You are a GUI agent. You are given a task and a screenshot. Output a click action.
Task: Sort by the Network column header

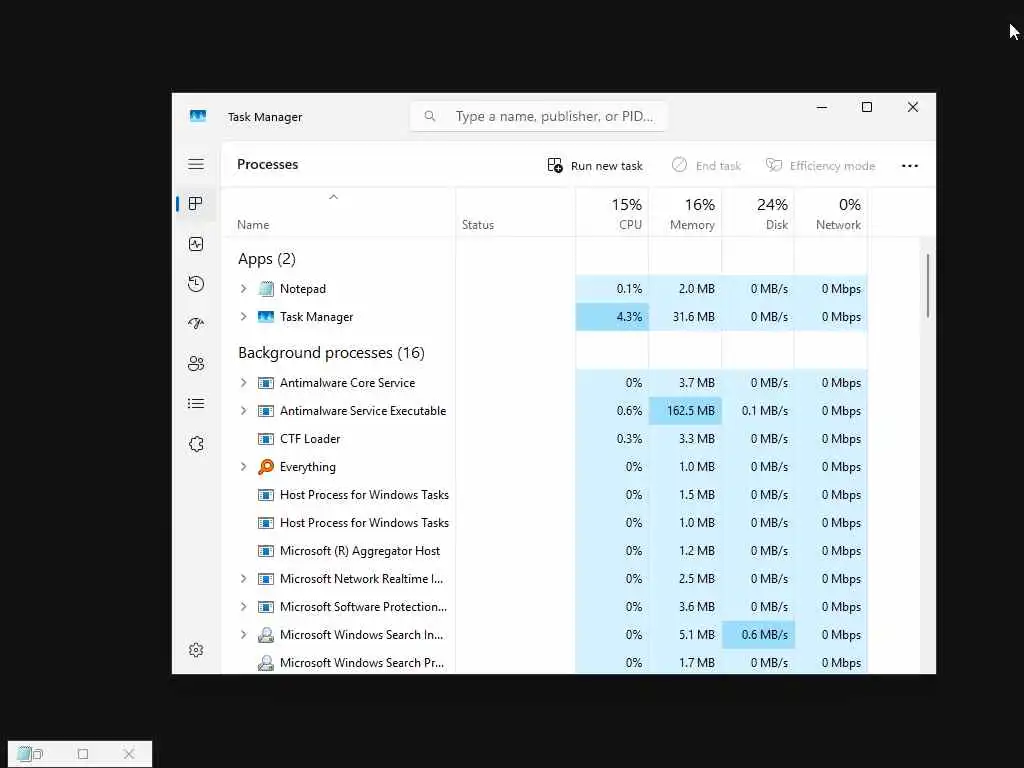831,214
